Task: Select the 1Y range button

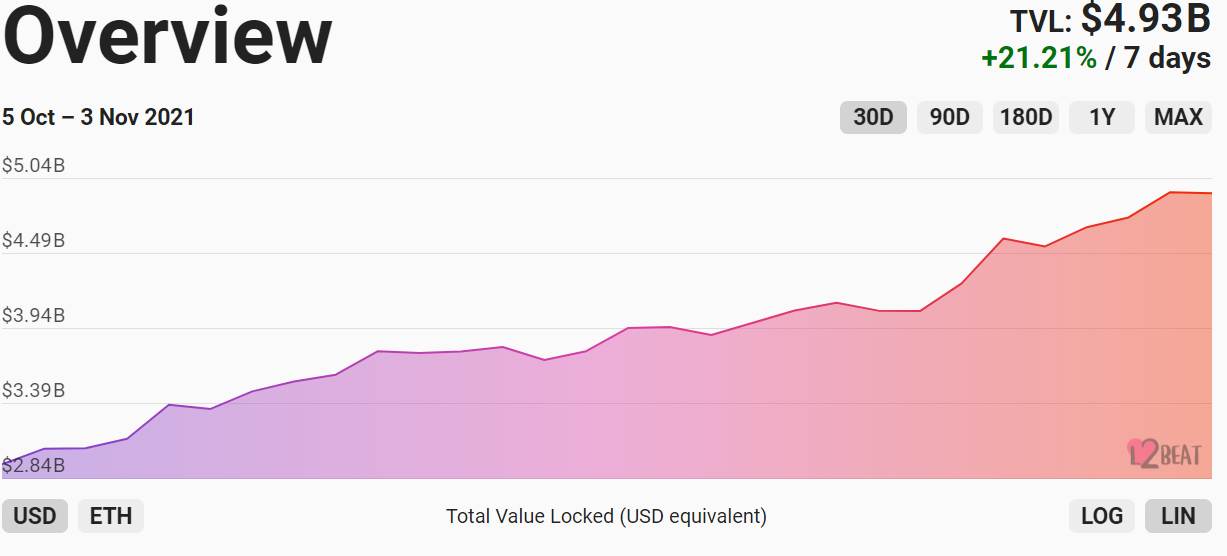Action: [1102, 117]
